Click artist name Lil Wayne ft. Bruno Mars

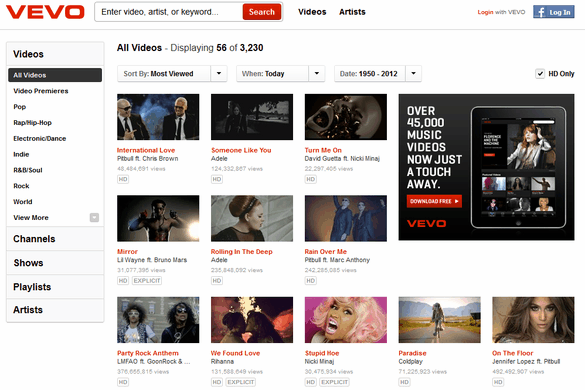(x=152, y=260)
